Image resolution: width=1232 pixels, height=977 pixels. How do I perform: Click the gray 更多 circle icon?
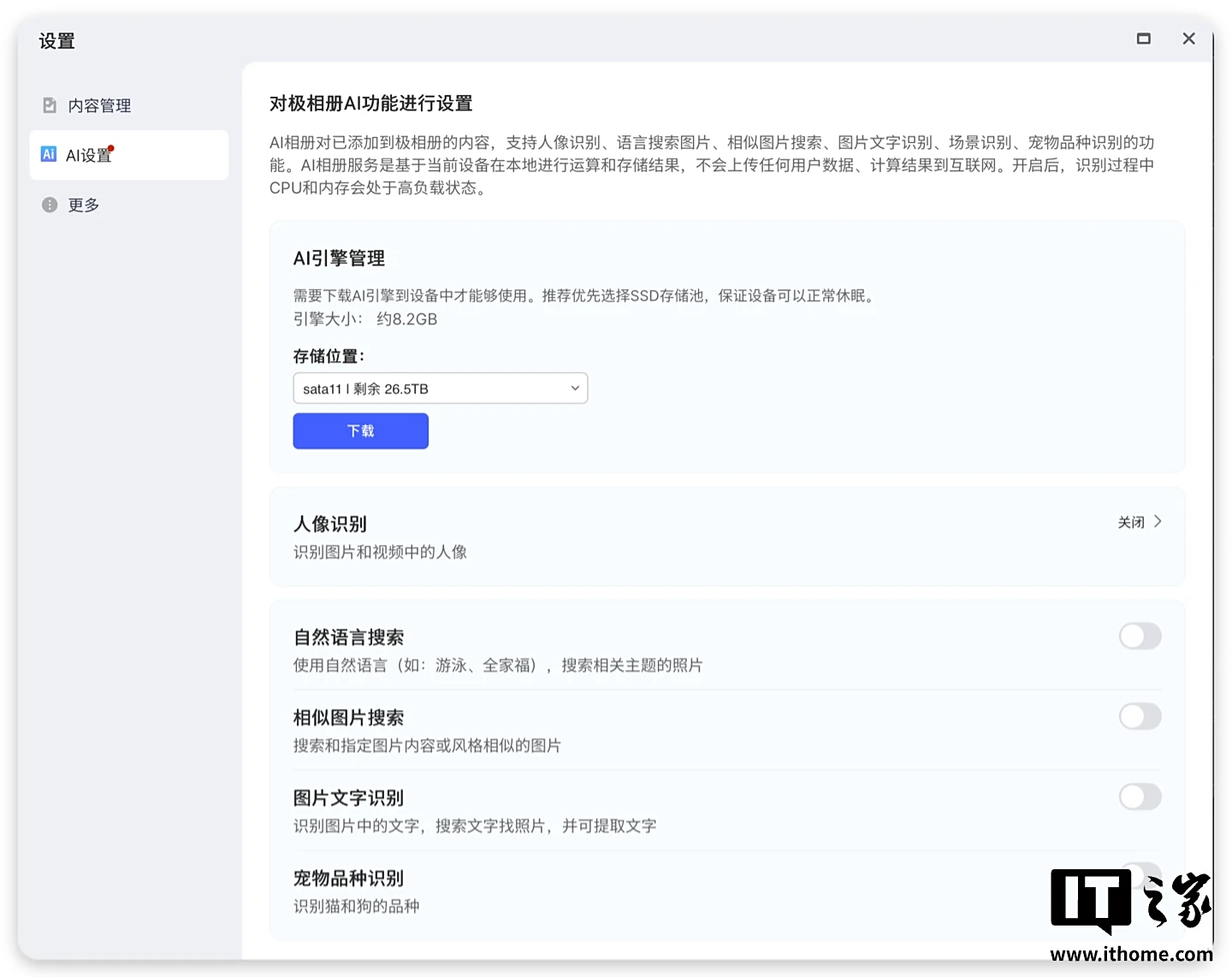click(x=50, y=204)
